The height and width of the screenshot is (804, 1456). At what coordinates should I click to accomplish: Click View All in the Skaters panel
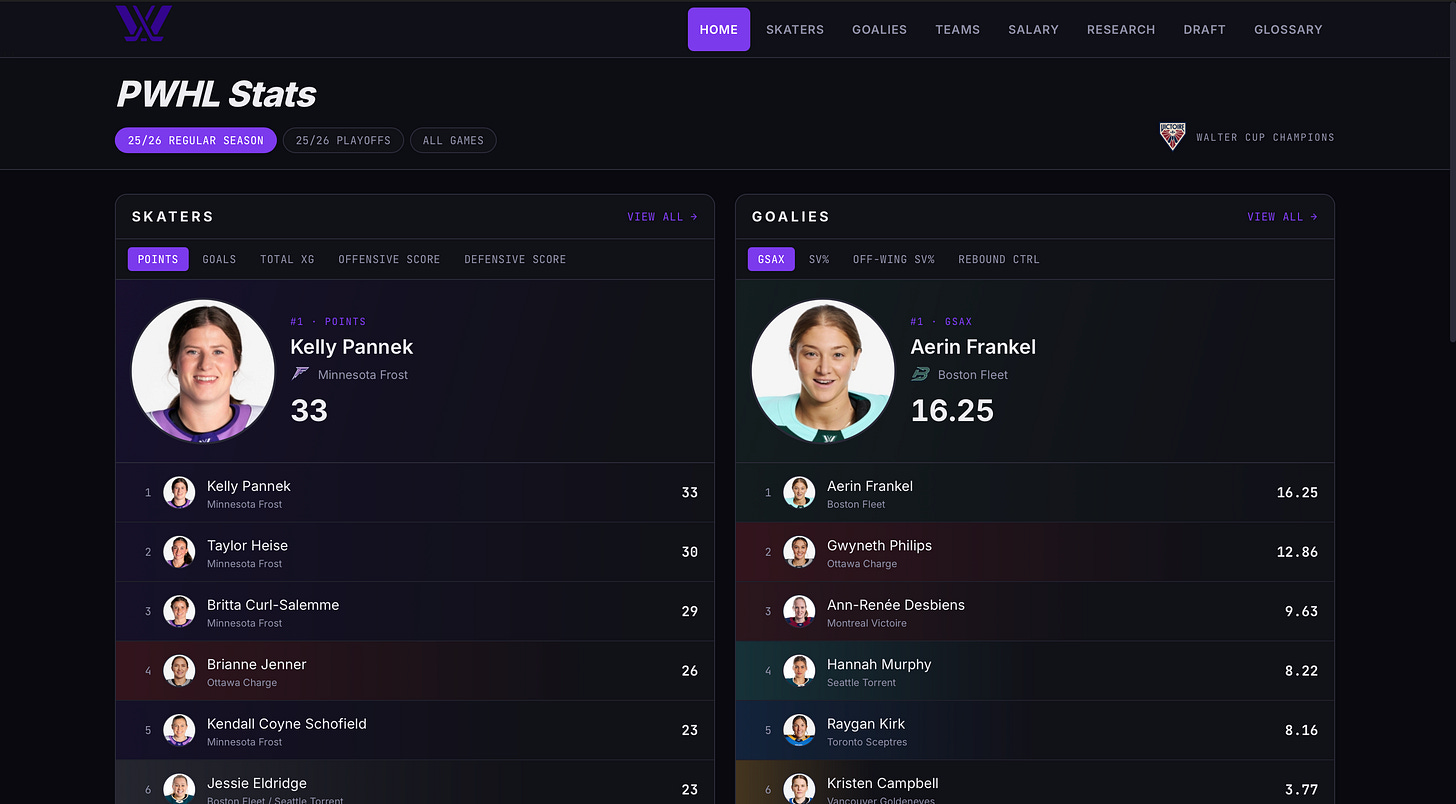663,216
